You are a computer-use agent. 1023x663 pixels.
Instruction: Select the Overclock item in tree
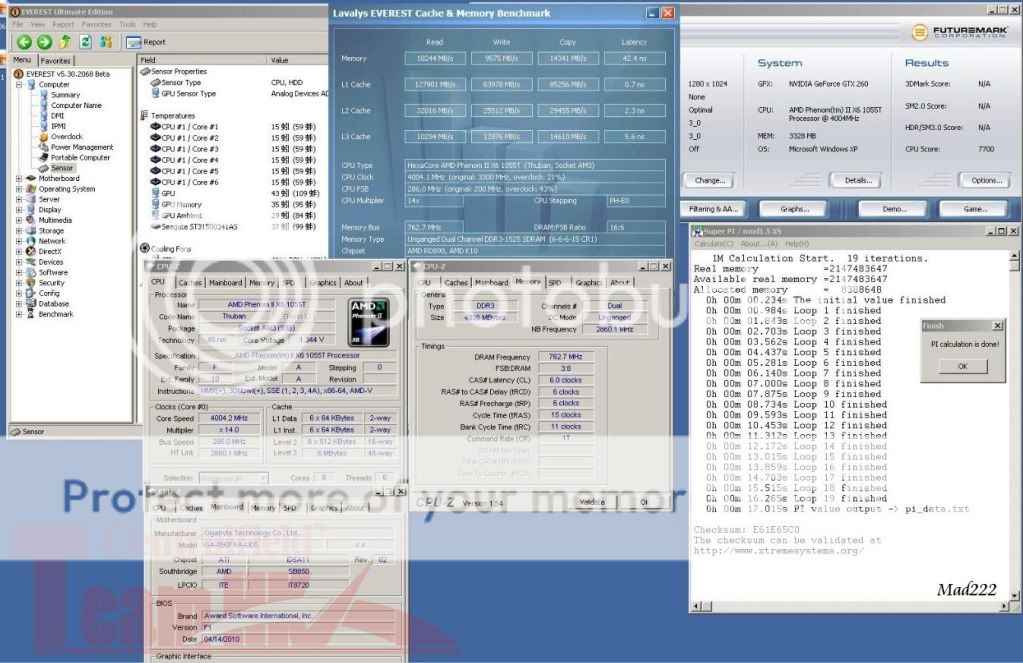tap(66, 137)
